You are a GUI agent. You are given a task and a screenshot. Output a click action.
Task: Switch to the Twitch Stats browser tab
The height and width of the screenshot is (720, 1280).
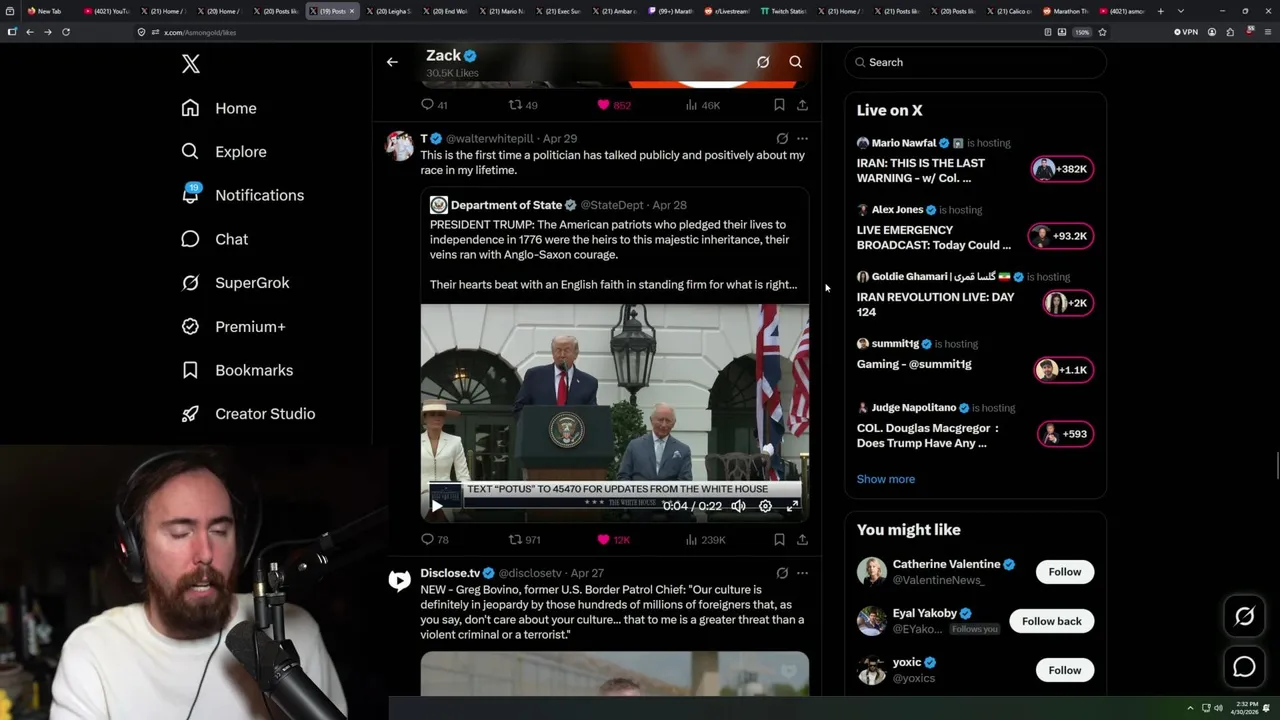pos(782,11)
